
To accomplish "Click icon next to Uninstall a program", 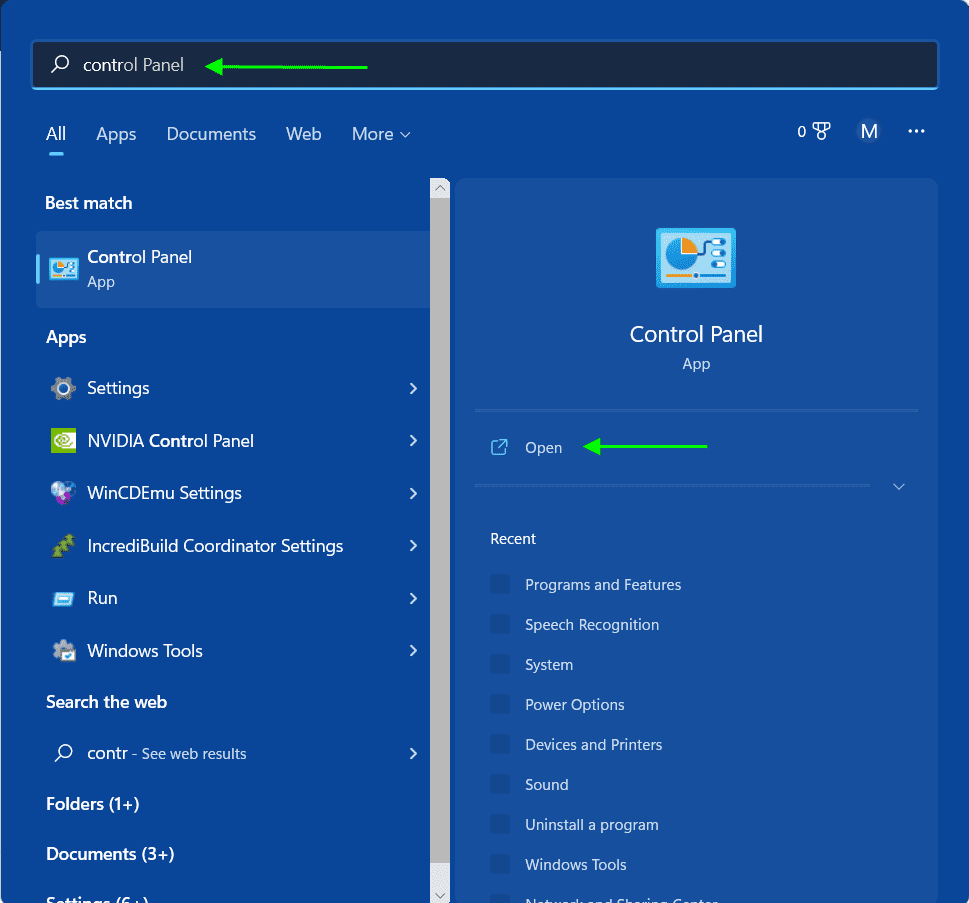I will coord(500,824).
